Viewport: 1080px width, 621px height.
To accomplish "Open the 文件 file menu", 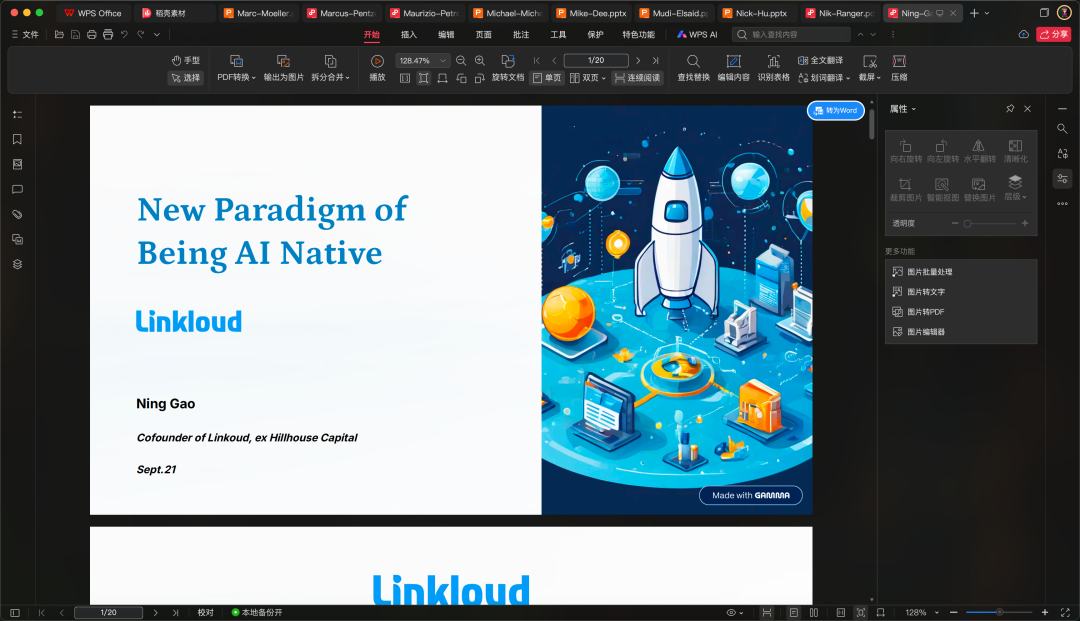I will (x=25, y=34).
